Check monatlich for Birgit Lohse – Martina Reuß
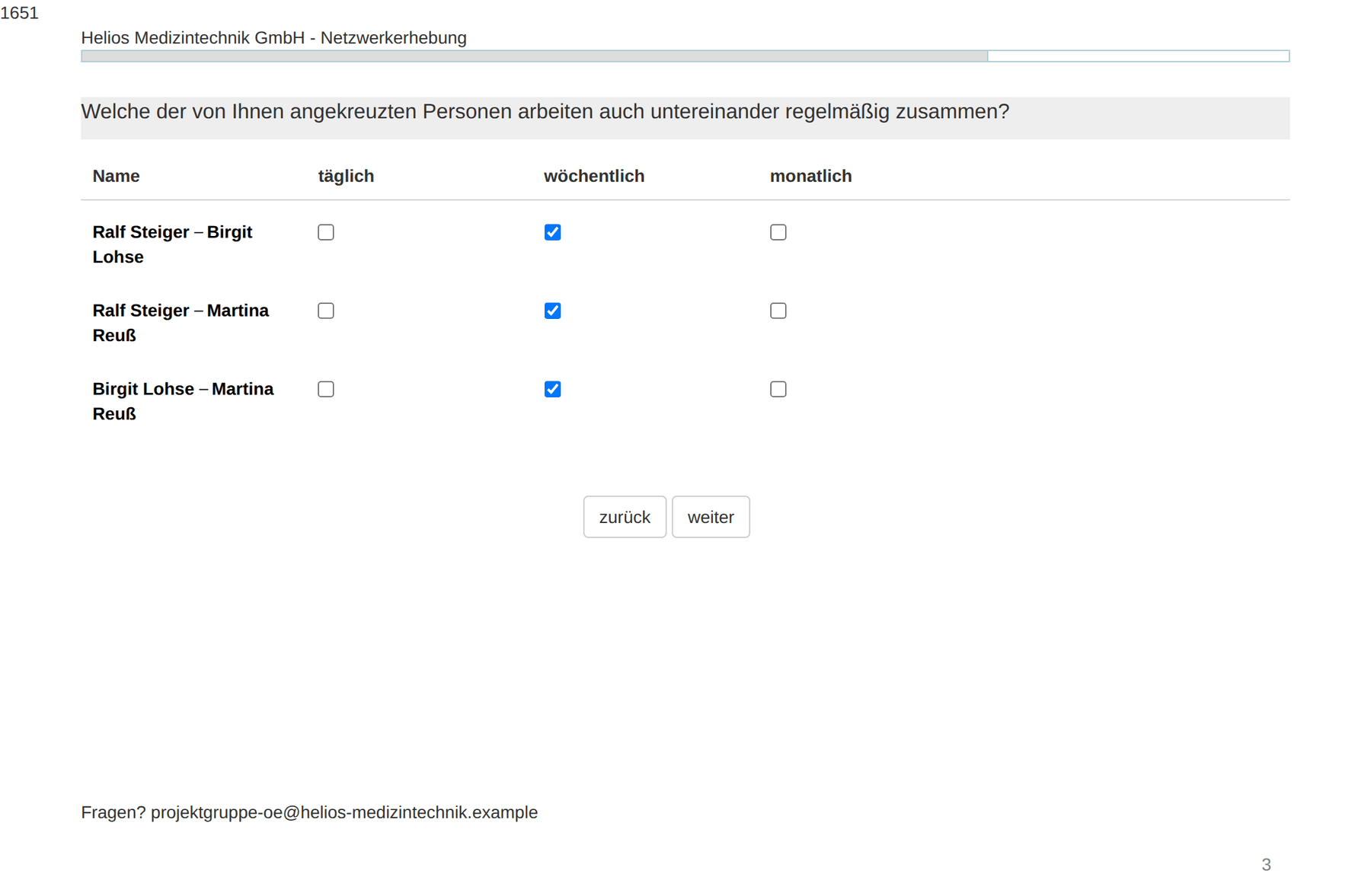This screenshot has width=1371, height=896. 778,389
